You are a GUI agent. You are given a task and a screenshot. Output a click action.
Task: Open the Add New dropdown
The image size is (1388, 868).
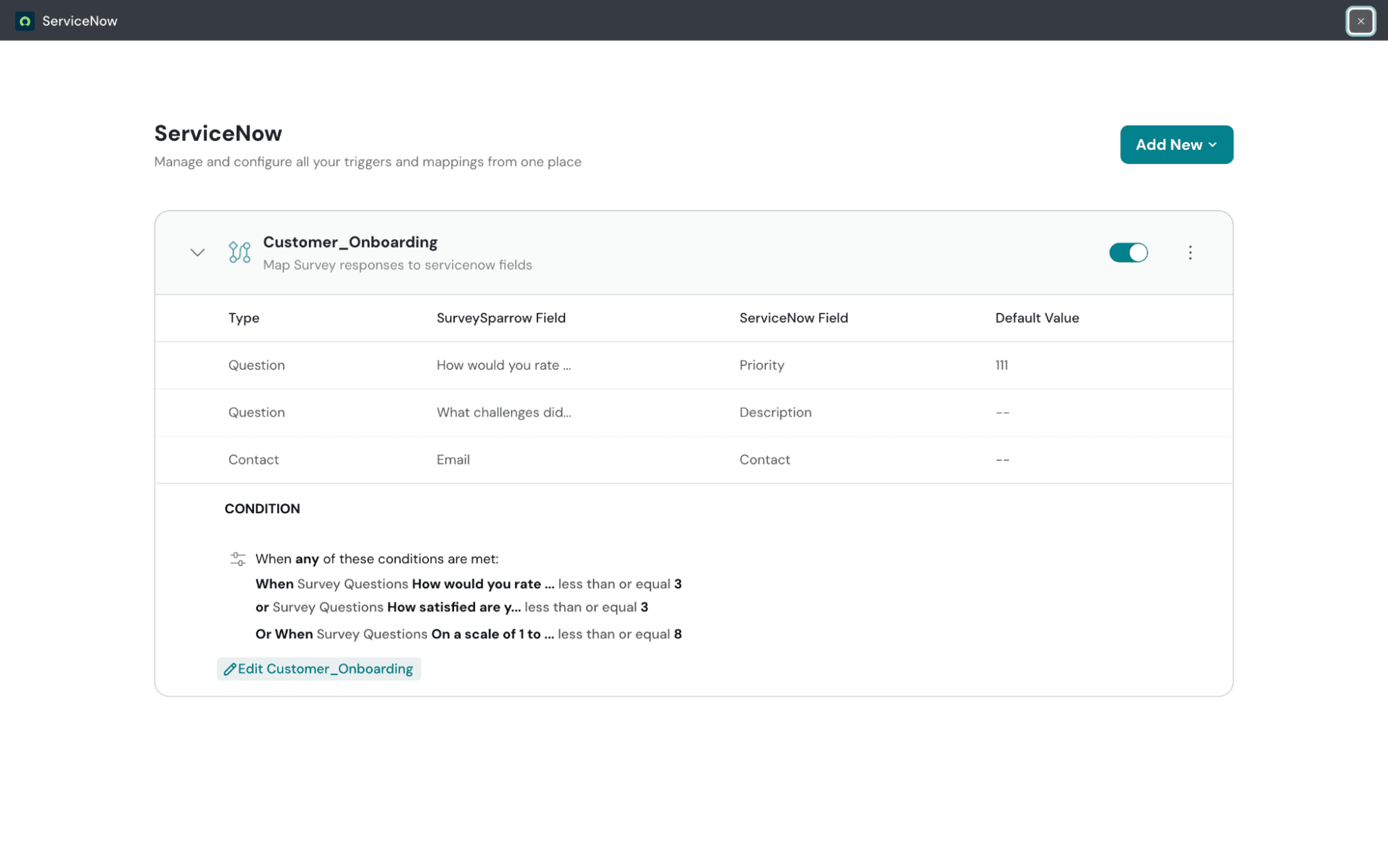(1176, 144)
